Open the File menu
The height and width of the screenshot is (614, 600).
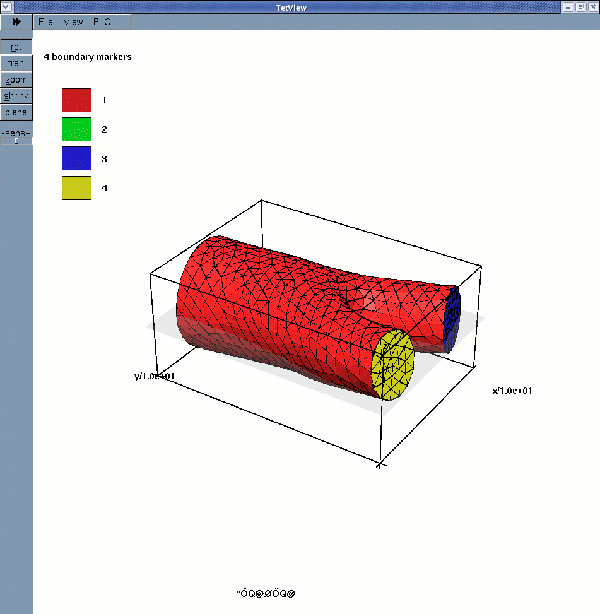[45, 22]
